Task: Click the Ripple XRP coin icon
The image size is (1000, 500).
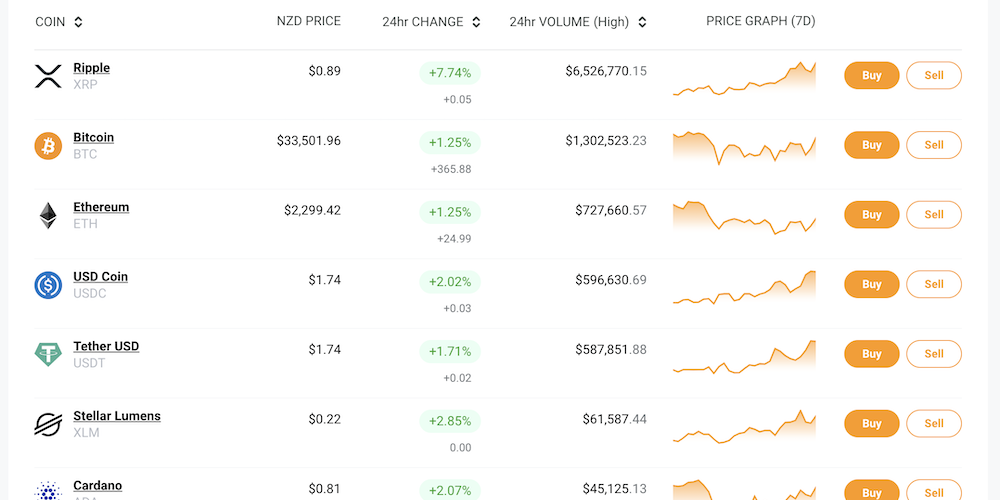Action: click(48, 76)
